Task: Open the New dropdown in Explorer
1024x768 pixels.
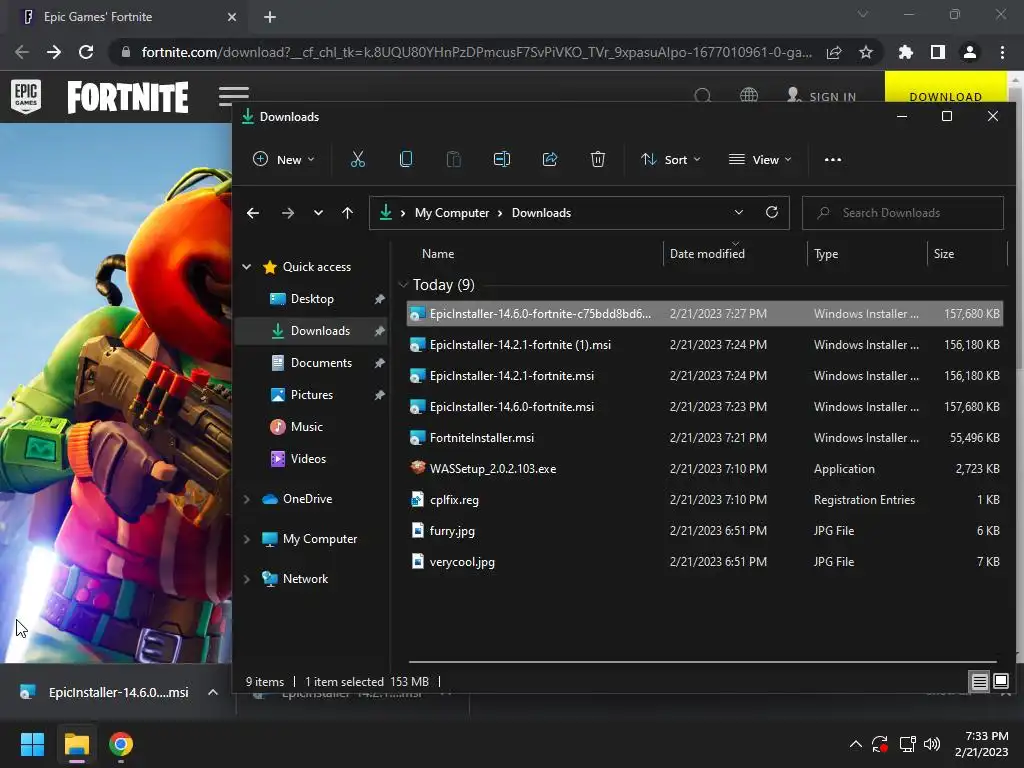Action: click(x=283, y=159)
